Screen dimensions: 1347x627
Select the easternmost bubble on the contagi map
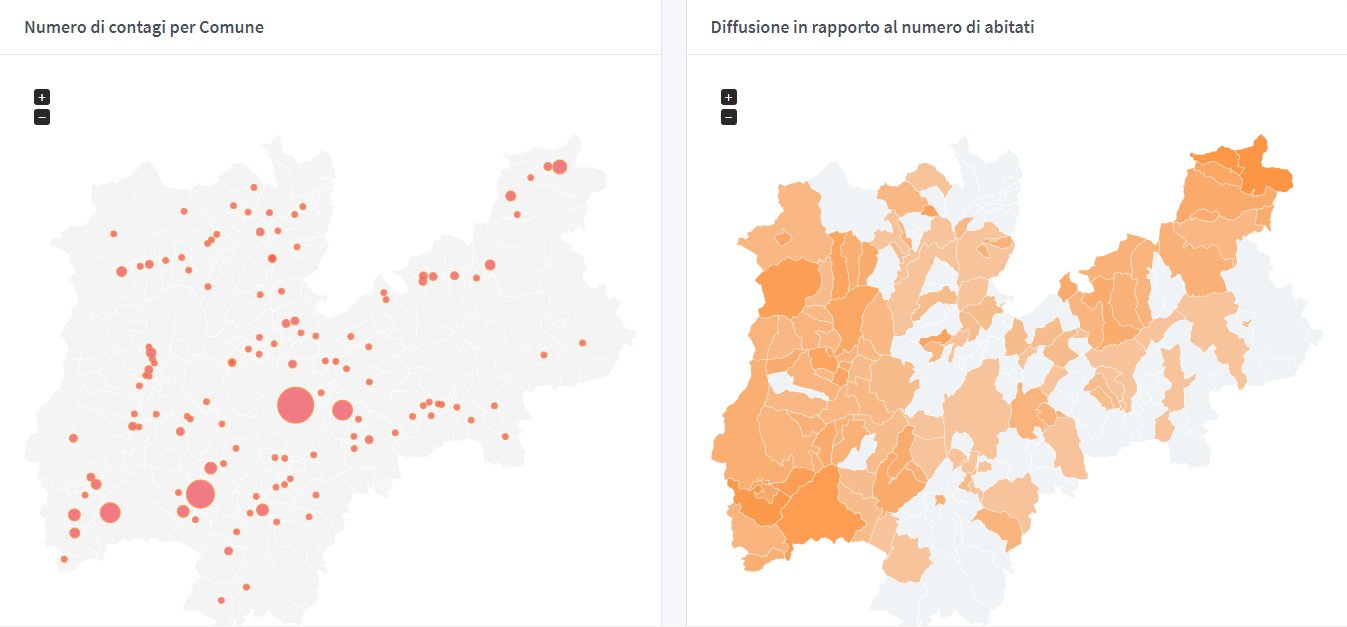click(x=582, y=343)
